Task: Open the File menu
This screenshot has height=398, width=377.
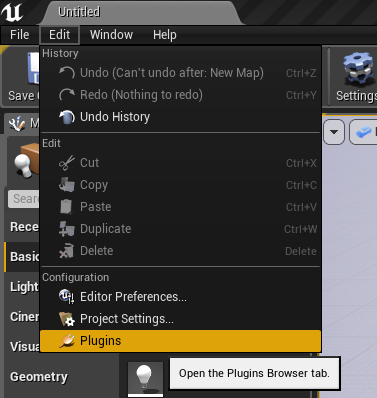Action: point(20,35)
